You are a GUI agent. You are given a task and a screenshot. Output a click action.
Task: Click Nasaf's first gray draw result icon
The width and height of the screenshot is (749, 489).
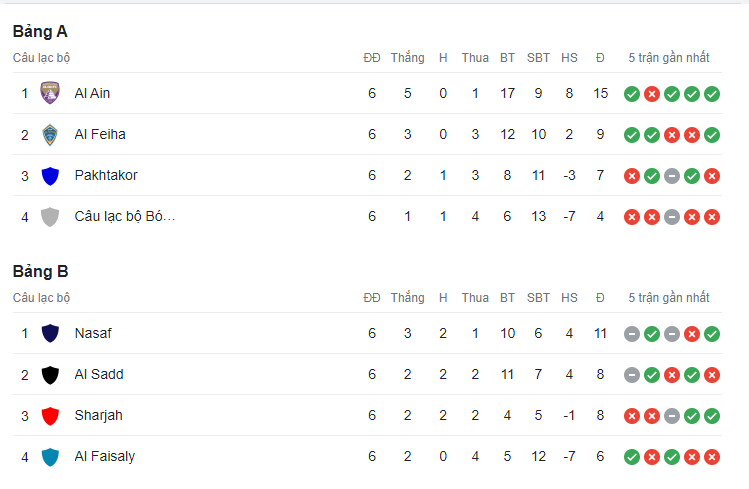(631, 334)
